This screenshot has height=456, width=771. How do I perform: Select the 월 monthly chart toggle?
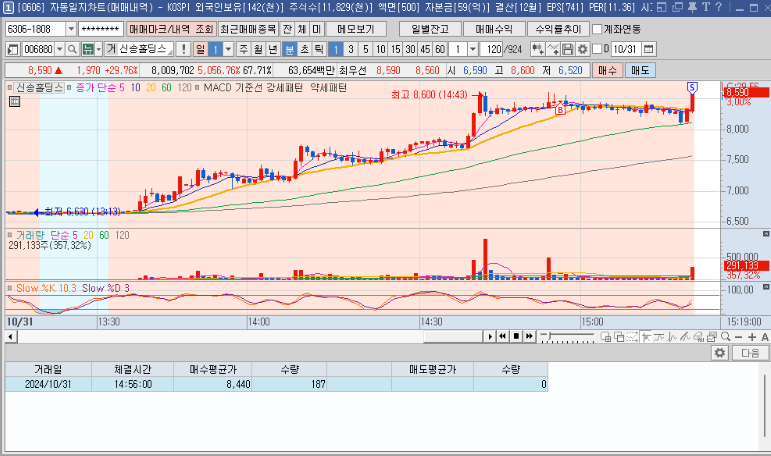[258, 49]
